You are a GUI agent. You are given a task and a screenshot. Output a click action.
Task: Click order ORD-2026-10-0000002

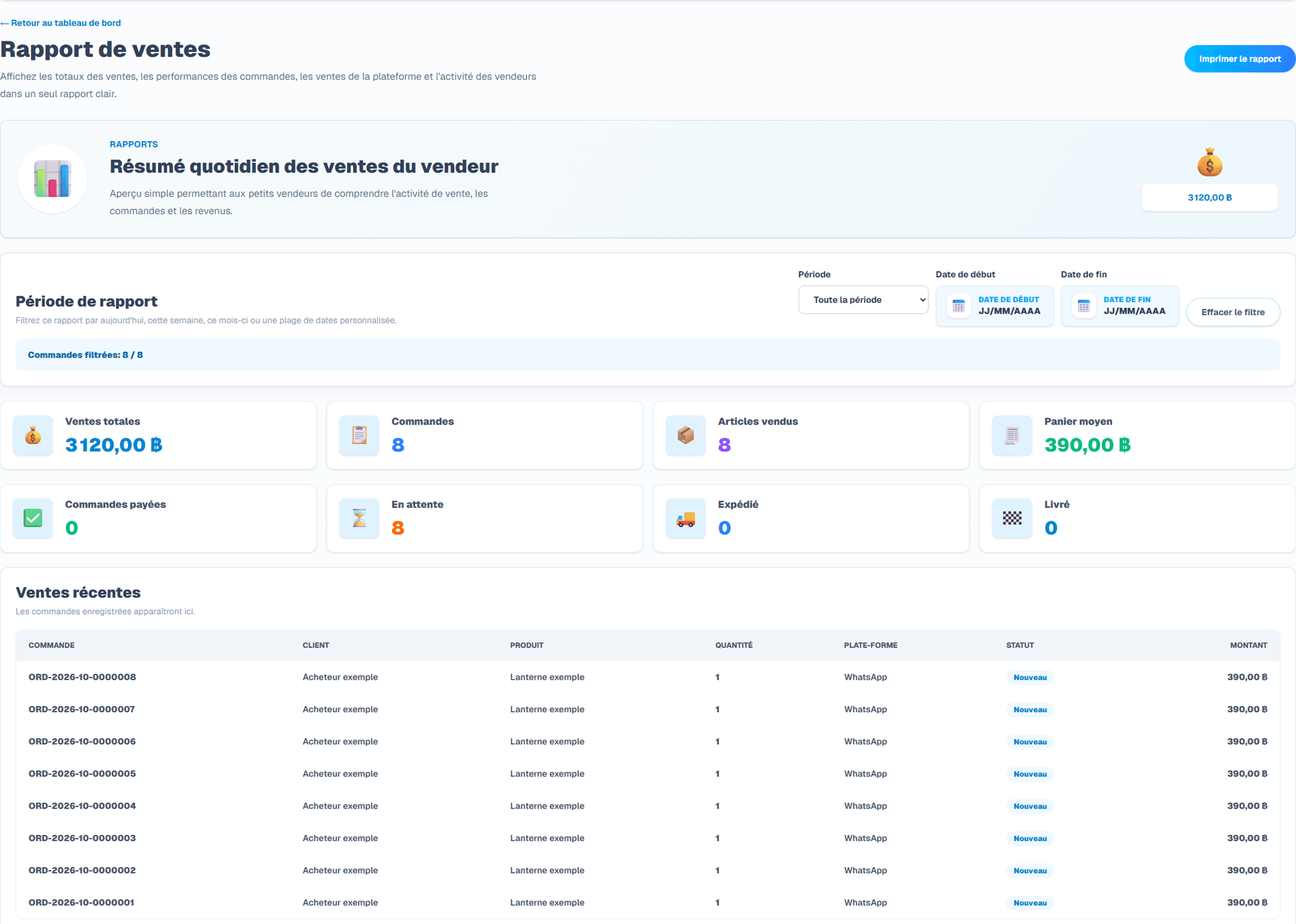[82, 870]
